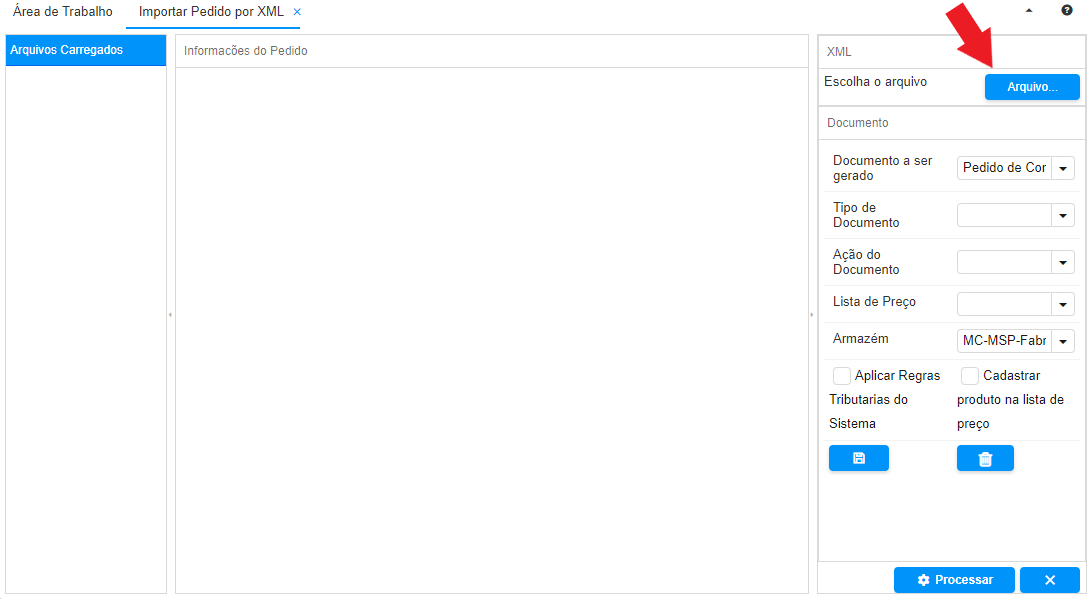Click the help question mark icon

coord(1067,10)
